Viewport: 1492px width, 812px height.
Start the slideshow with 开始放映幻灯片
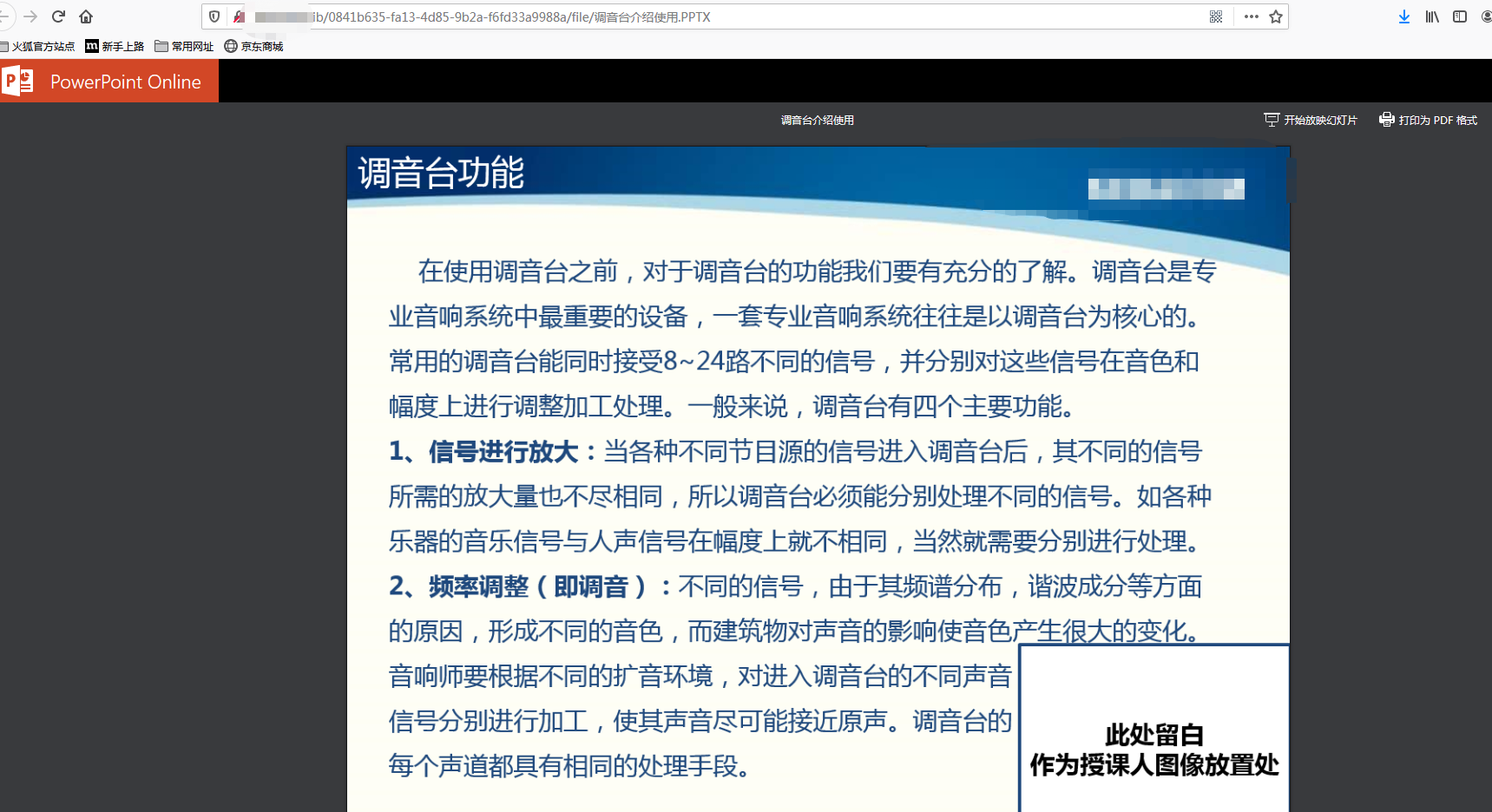(1311, 120)
